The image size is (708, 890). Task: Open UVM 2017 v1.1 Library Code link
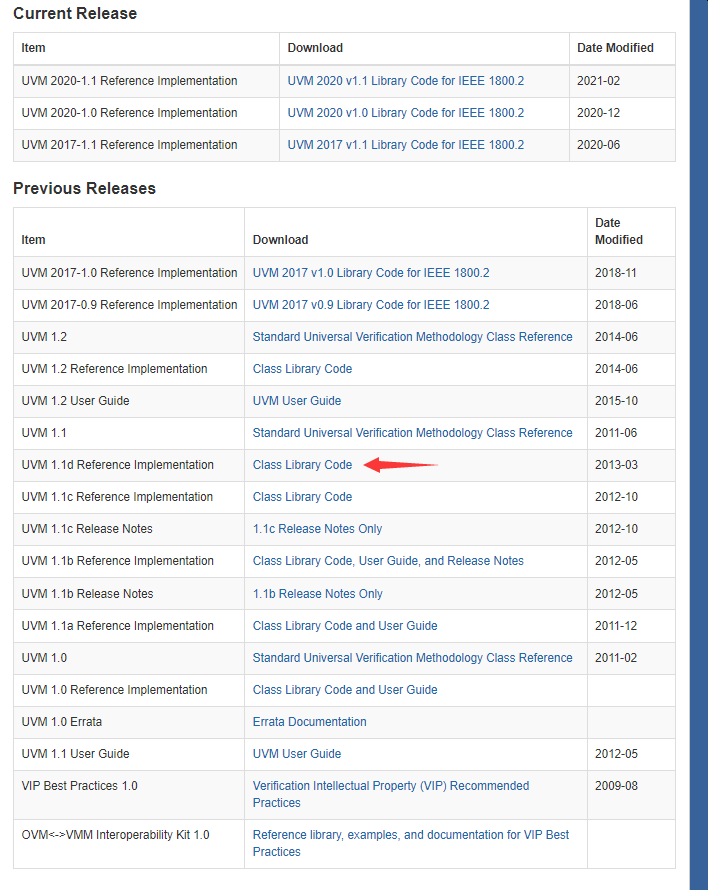pos(405,145)
